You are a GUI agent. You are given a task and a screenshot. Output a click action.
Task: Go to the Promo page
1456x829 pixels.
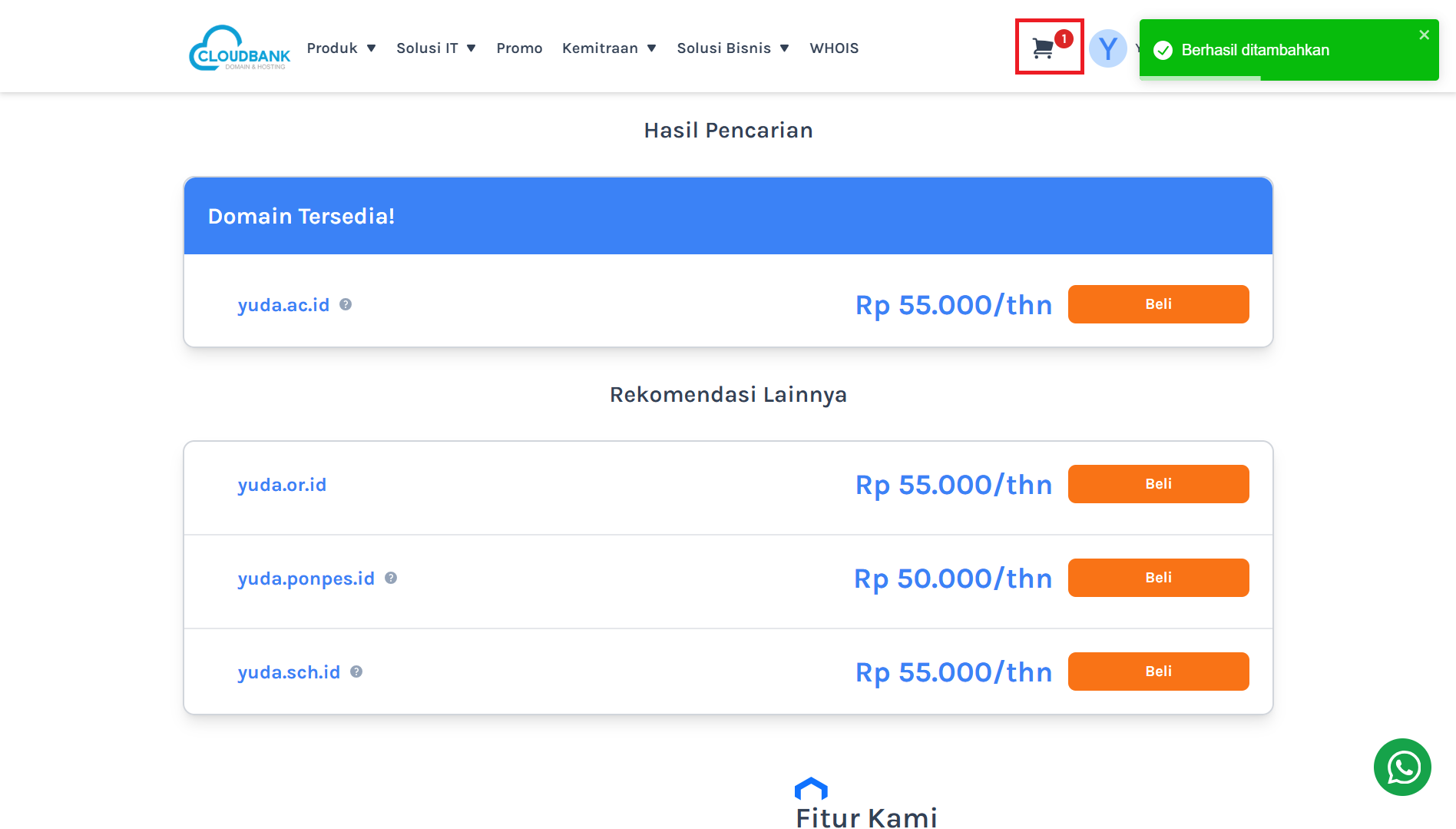[519, 48]
